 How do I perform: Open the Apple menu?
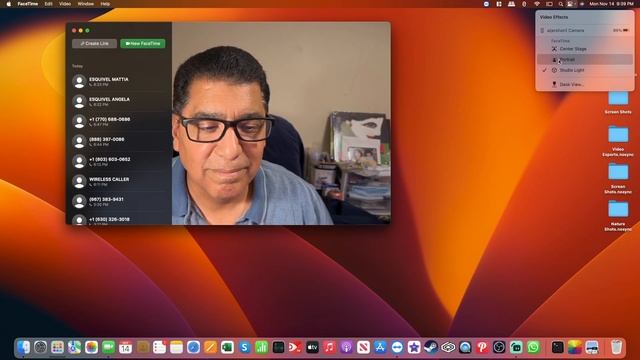tap(9, 4)
